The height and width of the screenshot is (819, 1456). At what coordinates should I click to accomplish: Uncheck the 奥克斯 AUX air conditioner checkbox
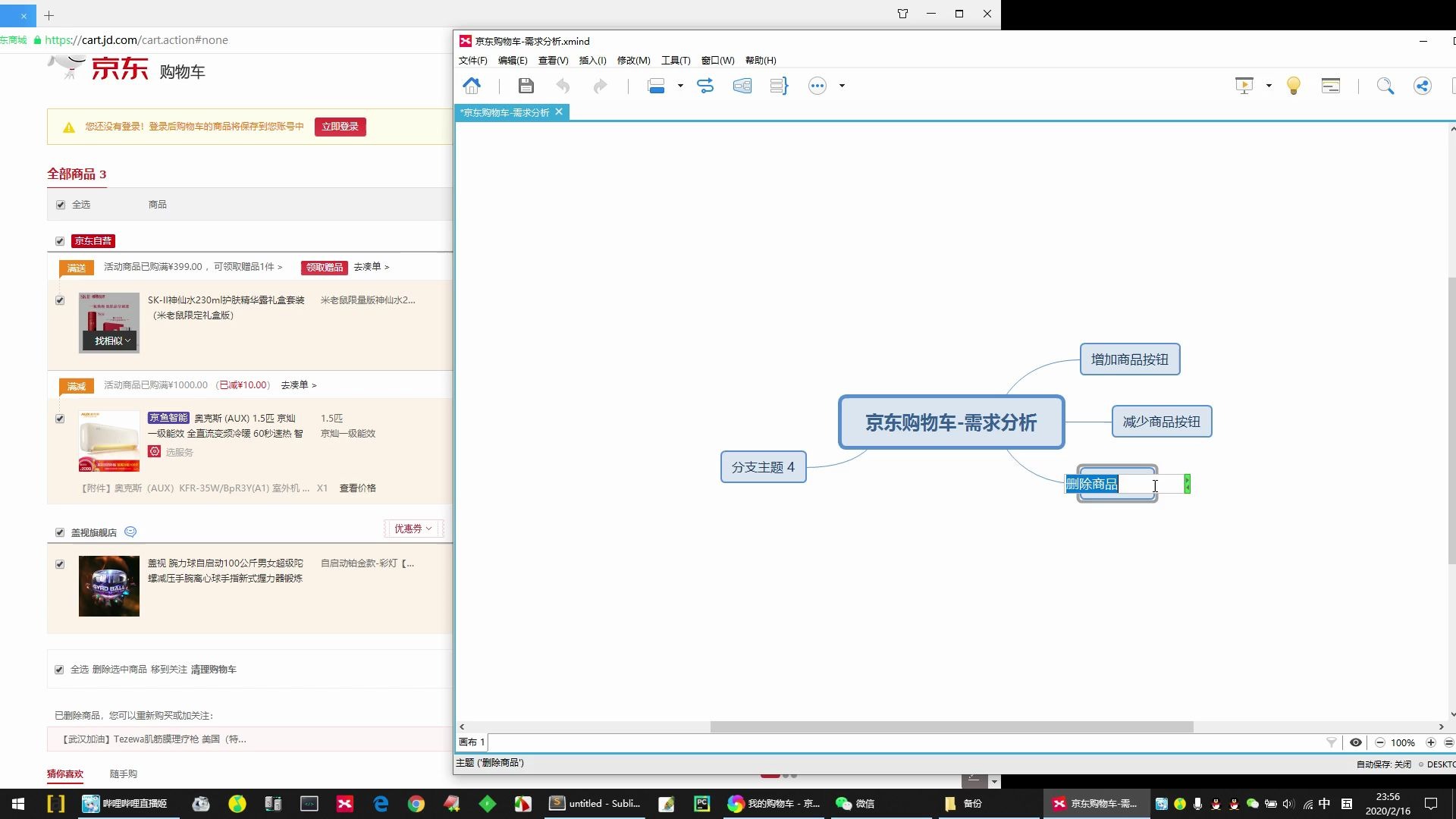point(60,419)
